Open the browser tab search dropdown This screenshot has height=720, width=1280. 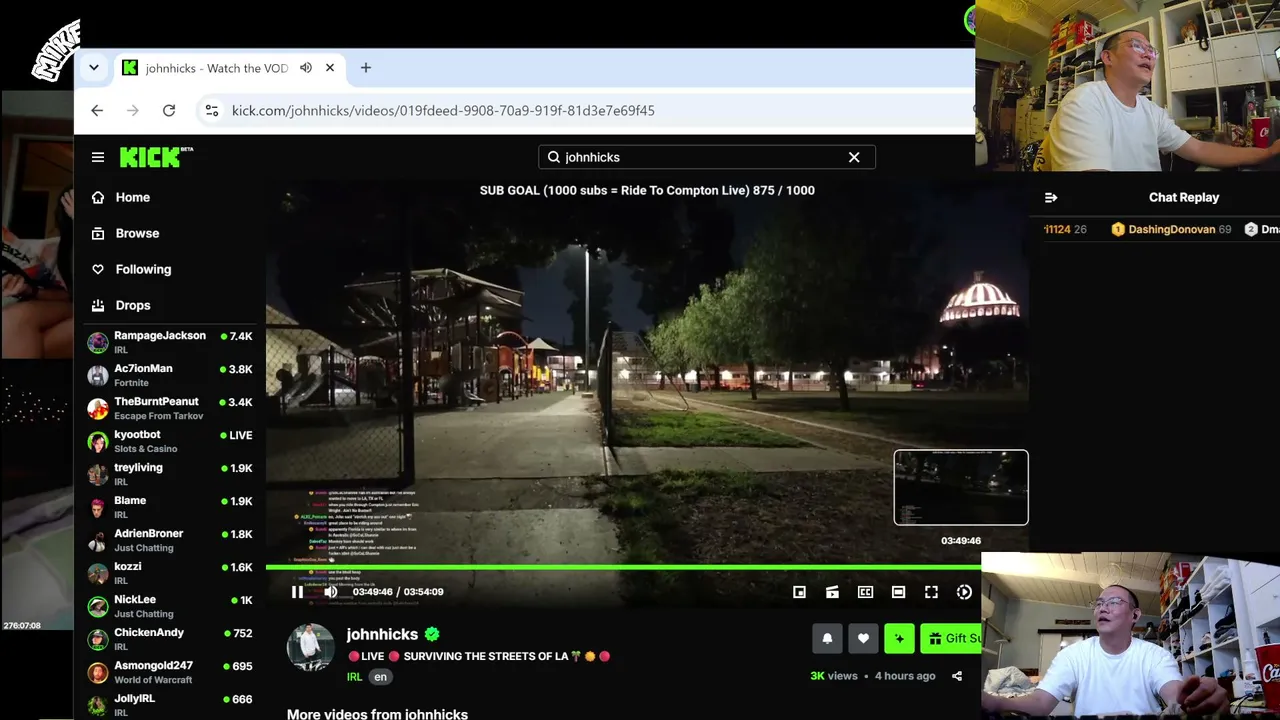pos(94,68)
